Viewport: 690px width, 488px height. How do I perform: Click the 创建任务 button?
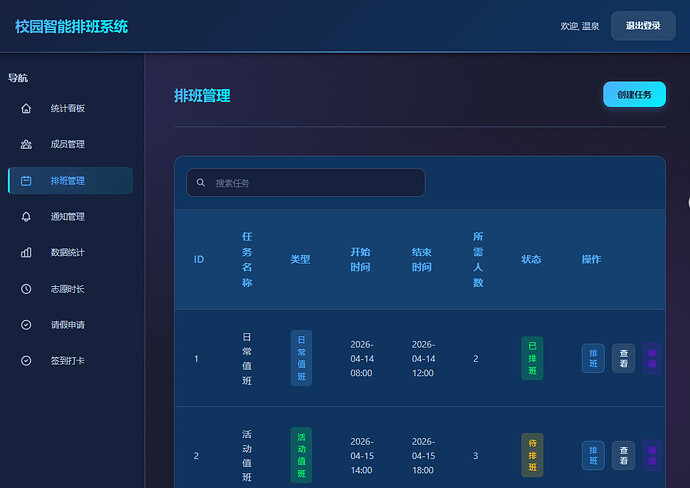tap(634, 94)
